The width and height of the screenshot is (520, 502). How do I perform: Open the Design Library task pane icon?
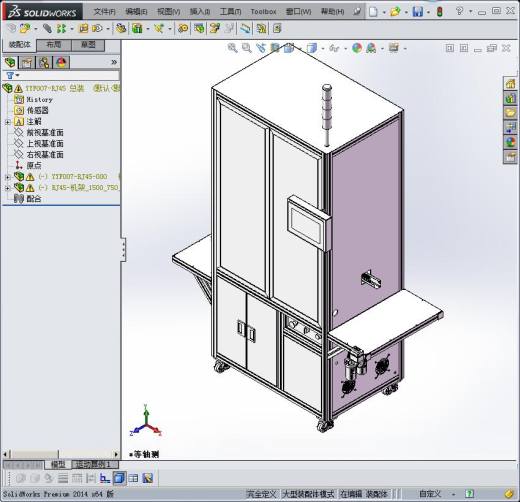pos(510,98)
